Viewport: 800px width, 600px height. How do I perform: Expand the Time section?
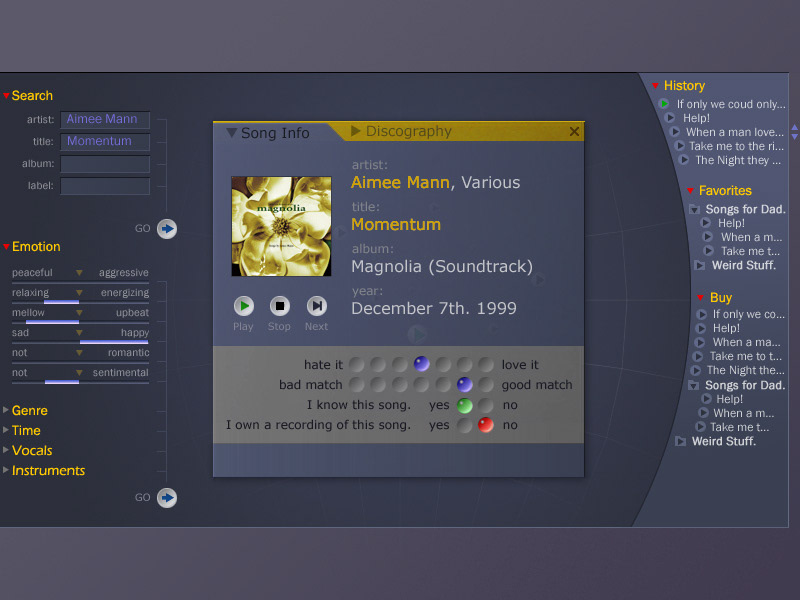[x=6, y=430]
